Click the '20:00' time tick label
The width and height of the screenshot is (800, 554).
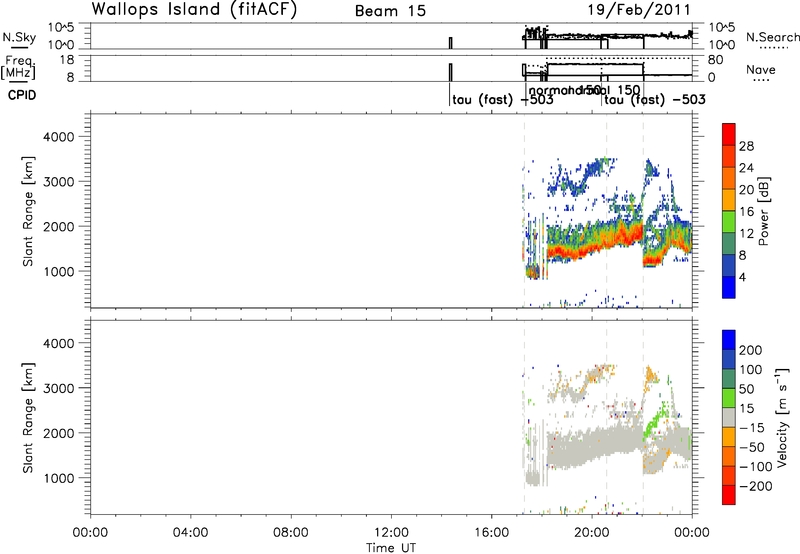coord(591,533)
